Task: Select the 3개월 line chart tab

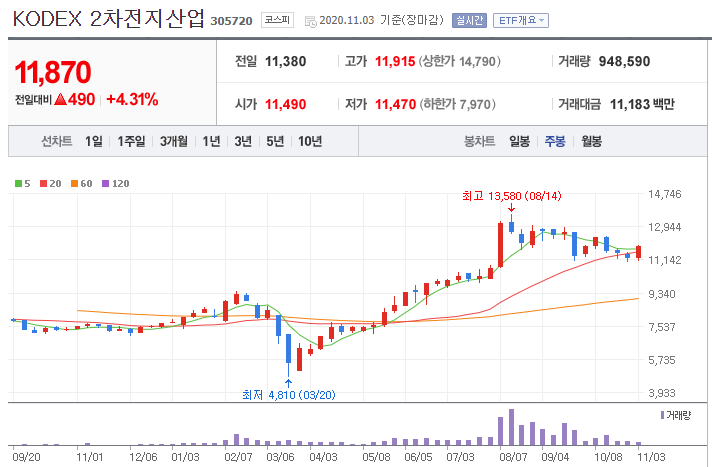Action: pos(173,141)
